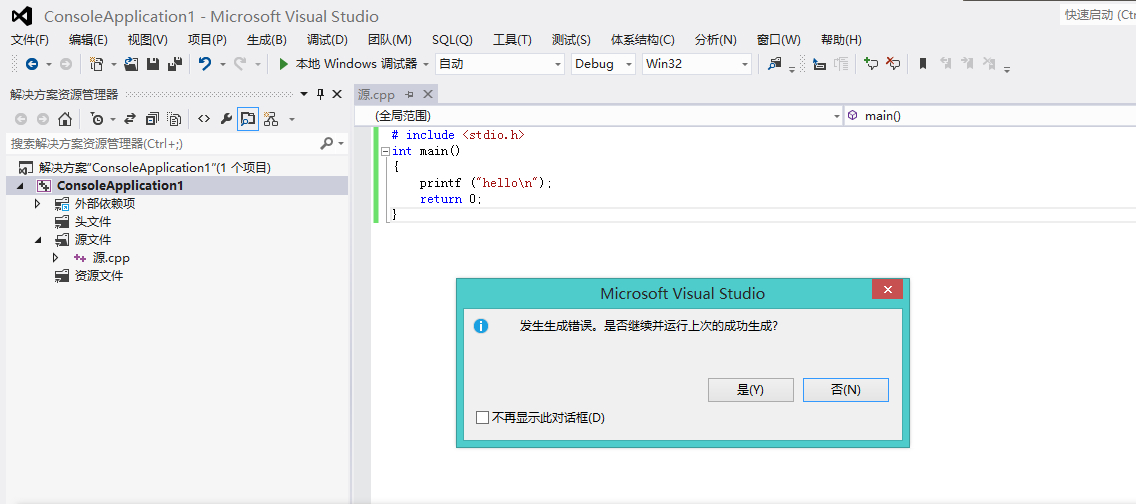Click the Show All Files icon
Image resolution: width=1136 pixels, height=504 pixels.
coord(174,119)
